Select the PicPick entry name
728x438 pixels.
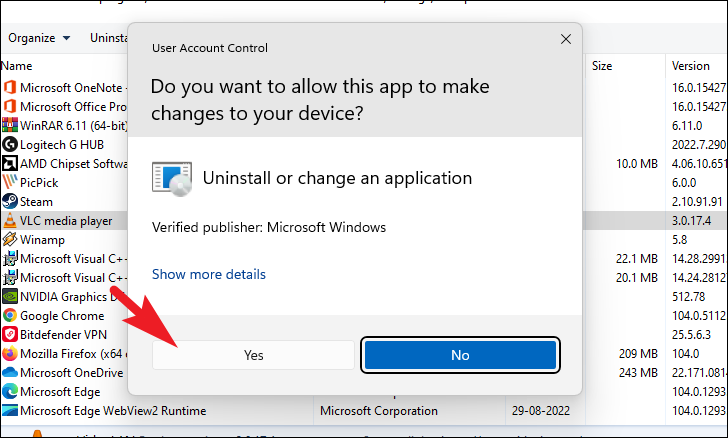pyautogui.click(x=39, y=183)
